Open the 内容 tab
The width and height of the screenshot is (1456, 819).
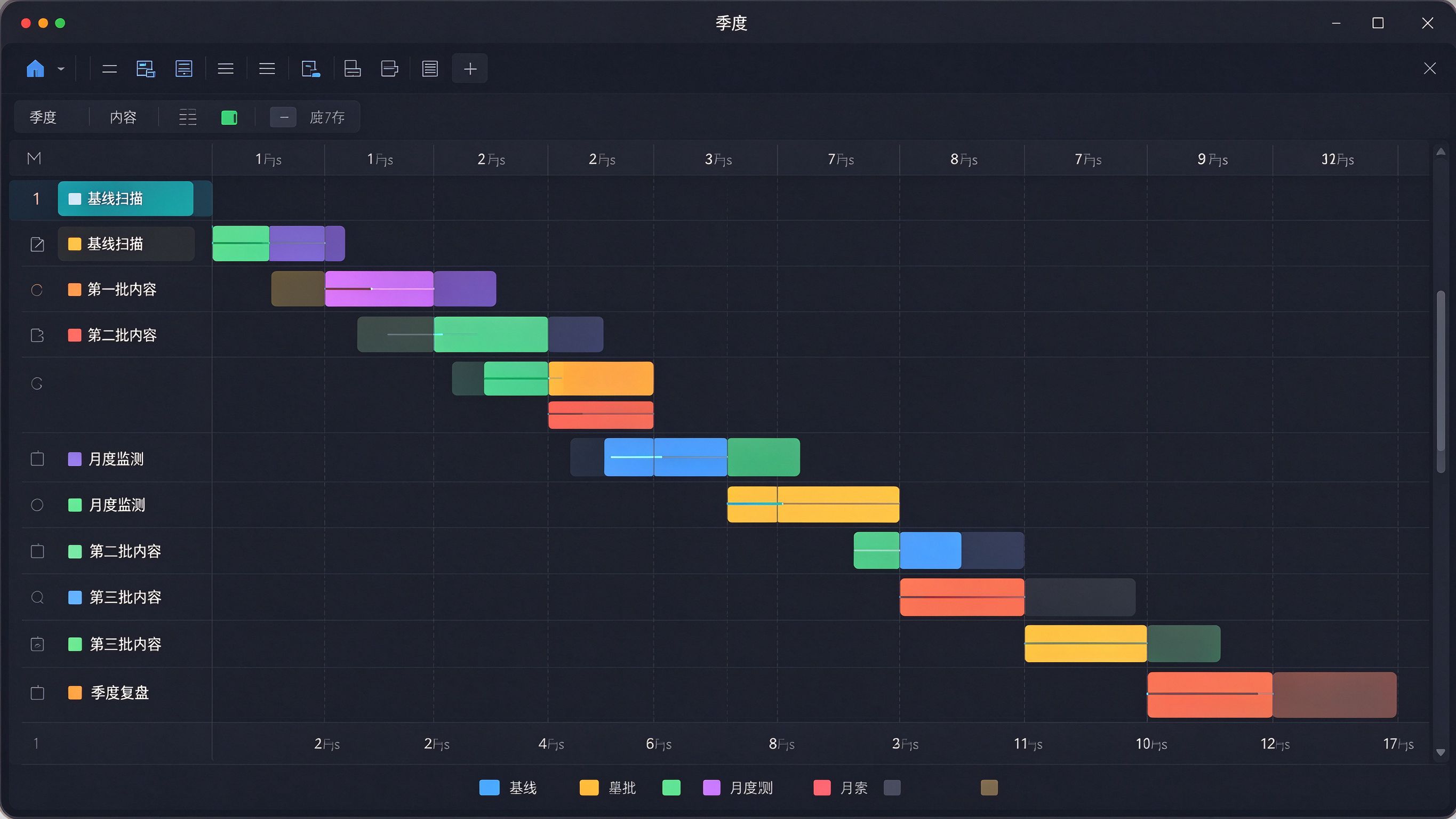pos(123,117)
